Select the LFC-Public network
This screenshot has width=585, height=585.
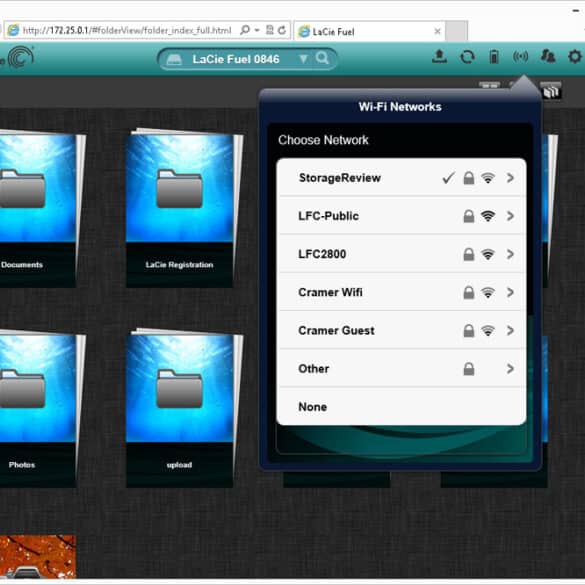tap(401, 216)
